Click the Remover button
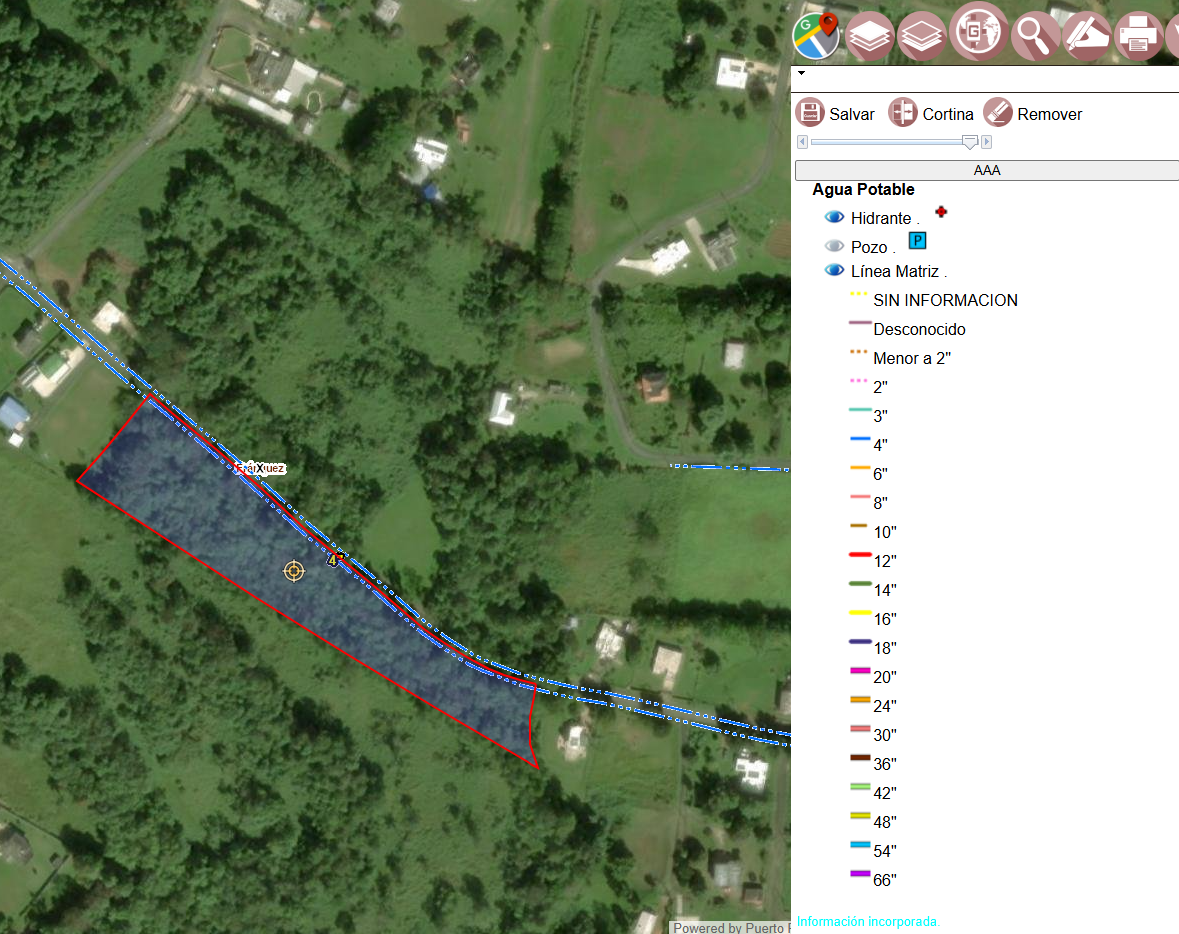 coord(1033,114)
